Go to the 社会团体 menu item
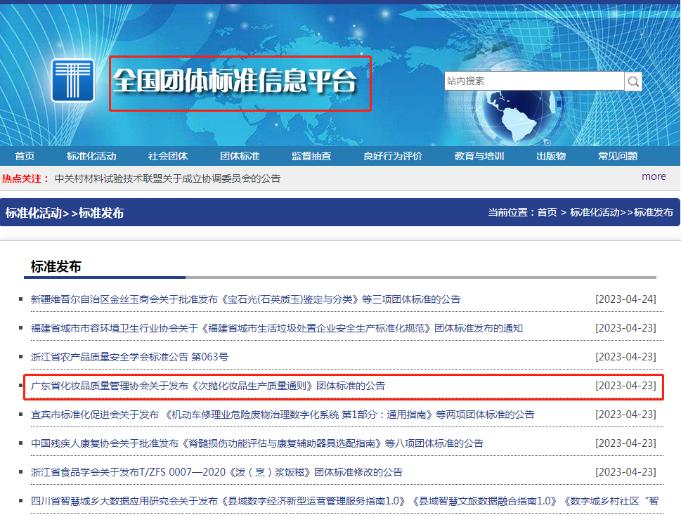The height and width of the screenshot is (516, 681). (x=168, y=156)
